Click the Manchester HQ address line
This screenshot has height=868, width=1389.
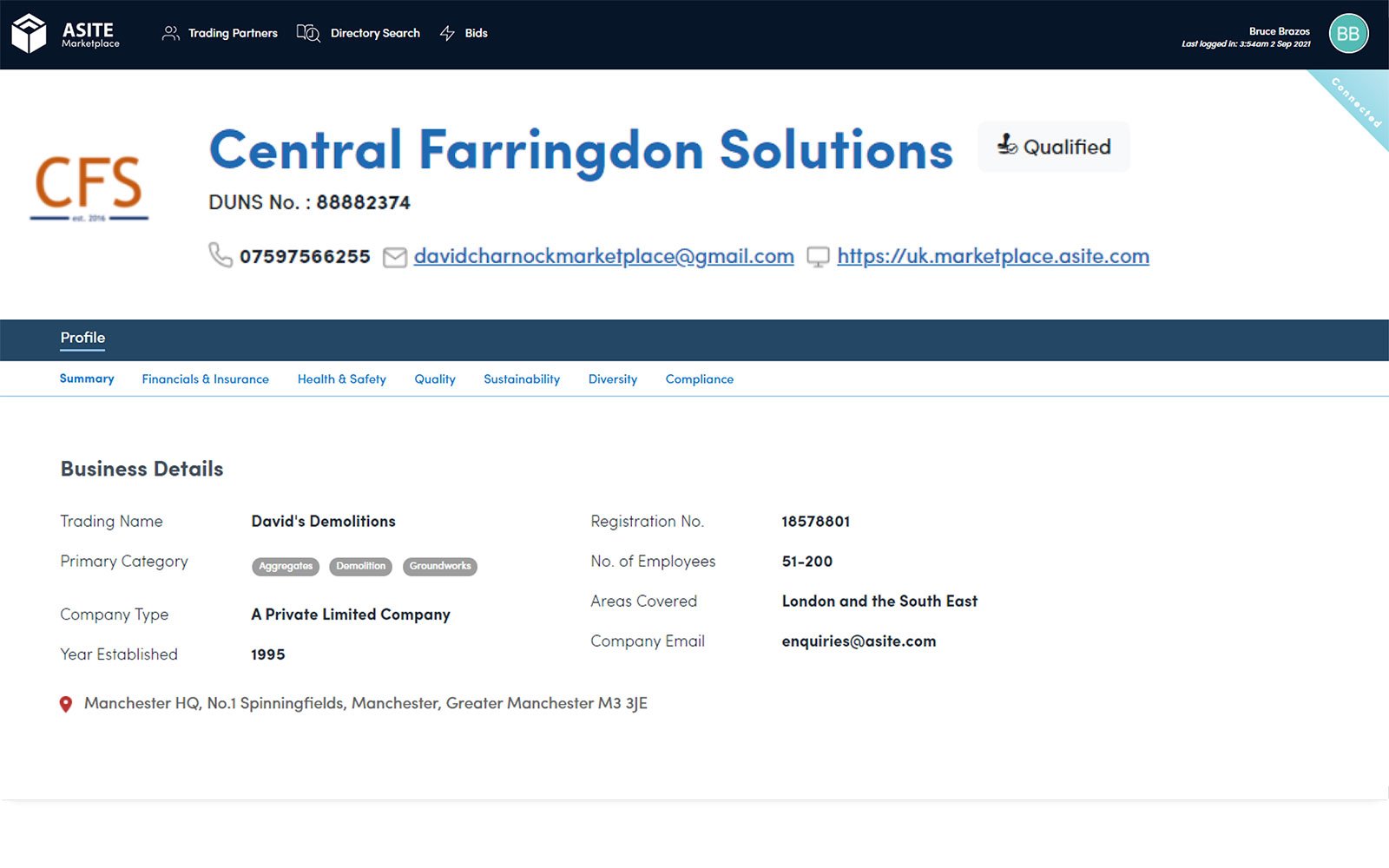click(365, 704)
